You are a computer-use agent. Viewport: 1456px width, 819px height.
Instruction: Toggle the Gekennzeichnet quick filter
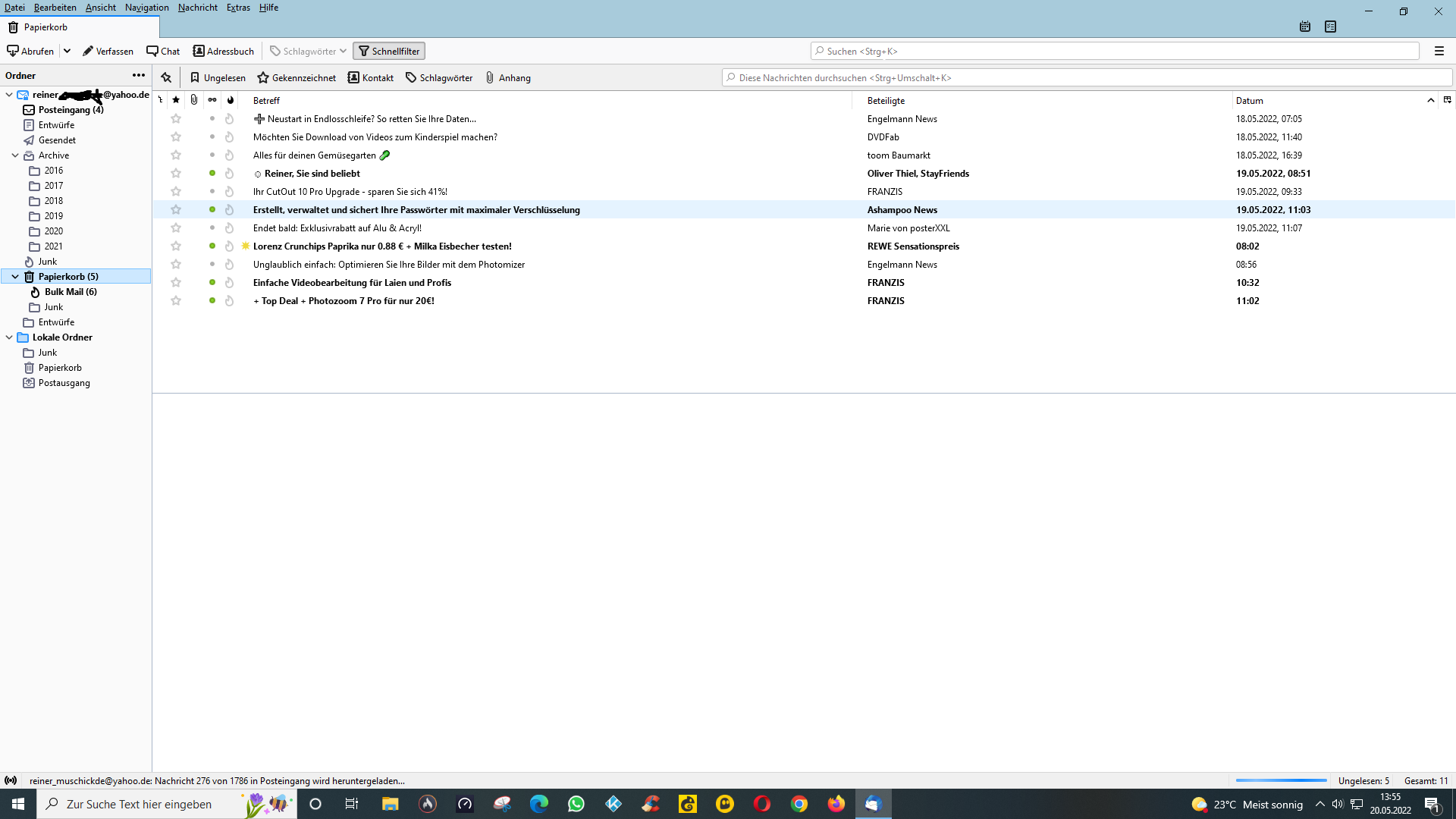click(x=297, y=77)
